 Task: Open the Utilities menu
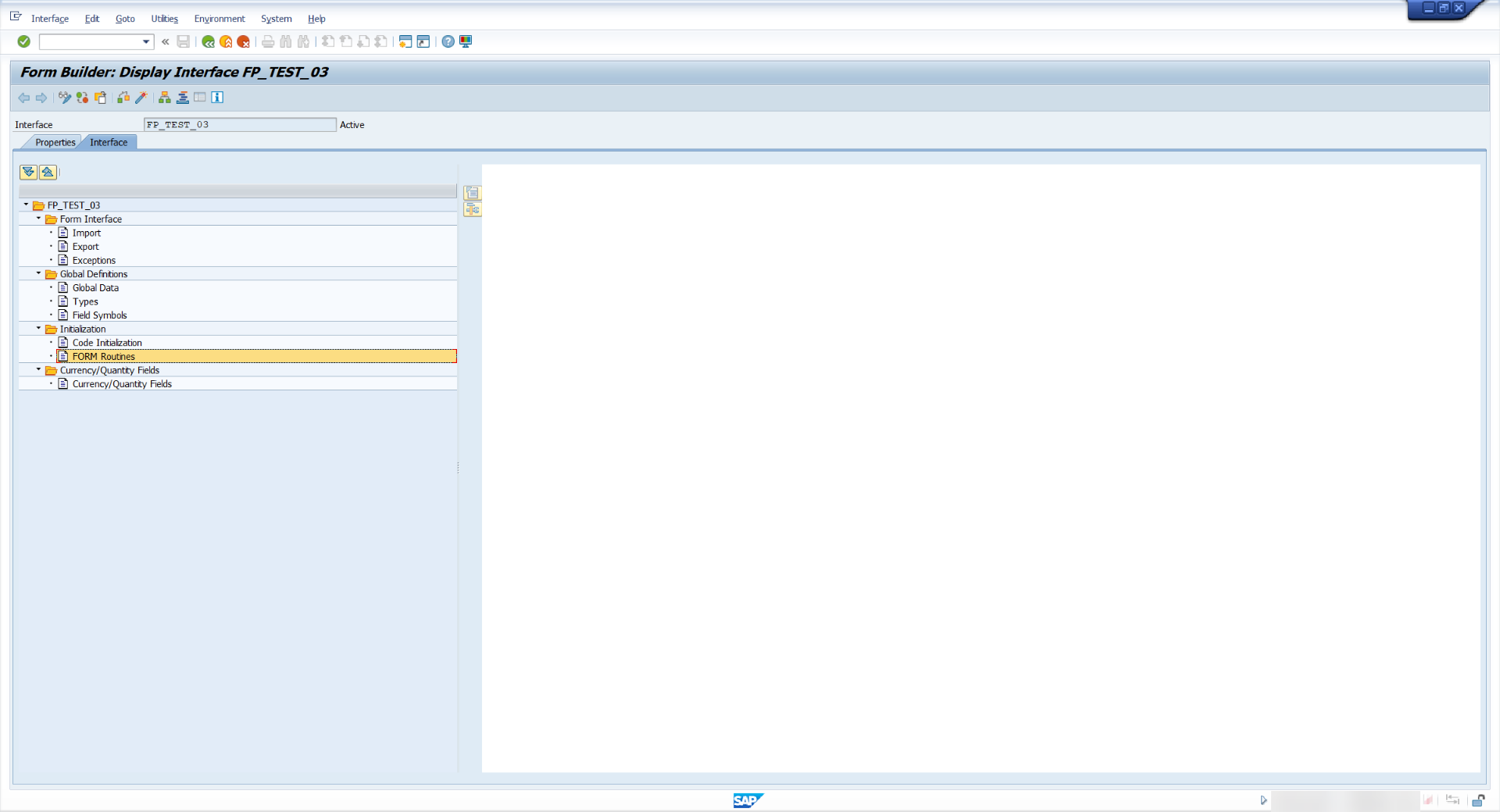point(165,19)
